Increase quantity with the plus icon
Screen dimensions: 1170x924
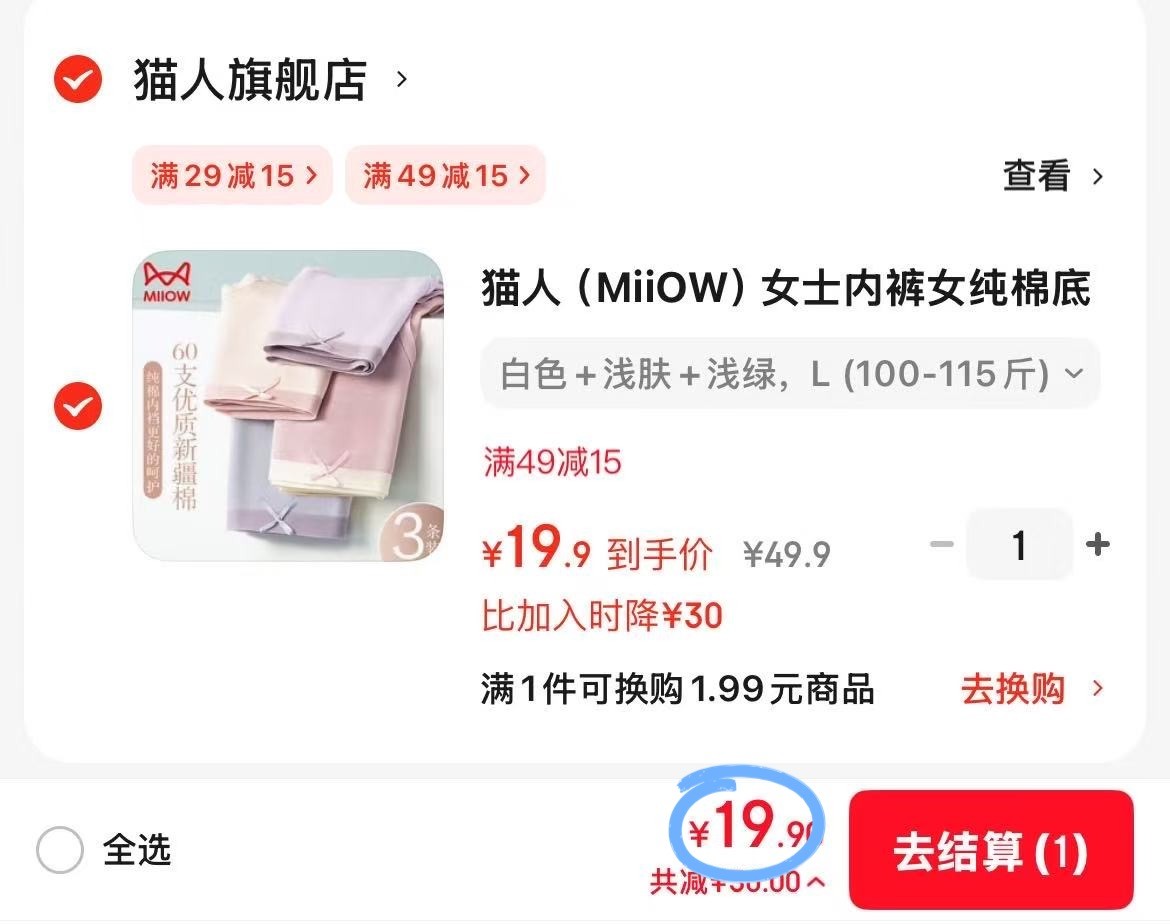click(1097, 544)
